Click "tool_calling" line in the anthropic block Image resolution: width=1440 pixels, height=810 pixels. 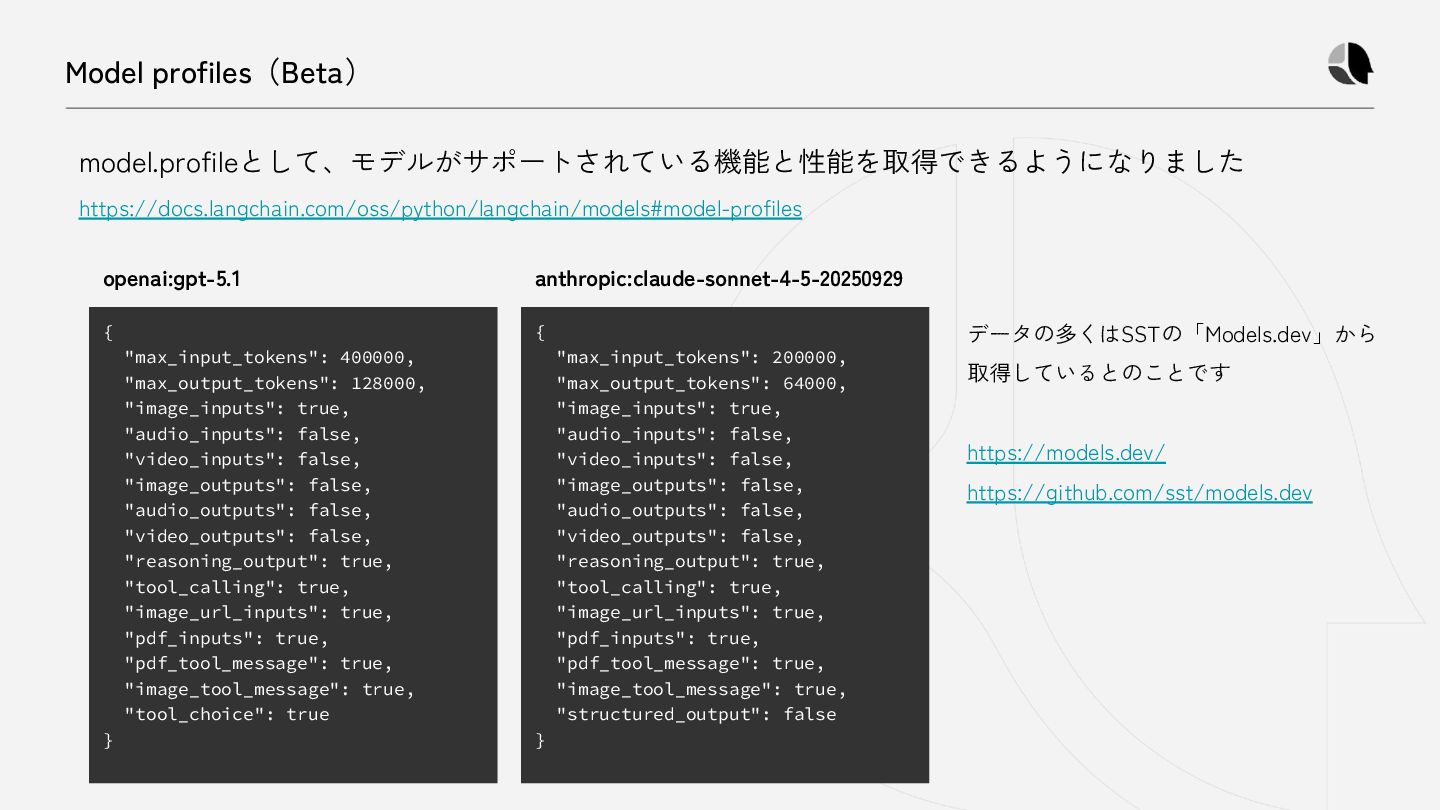point(669,587)
